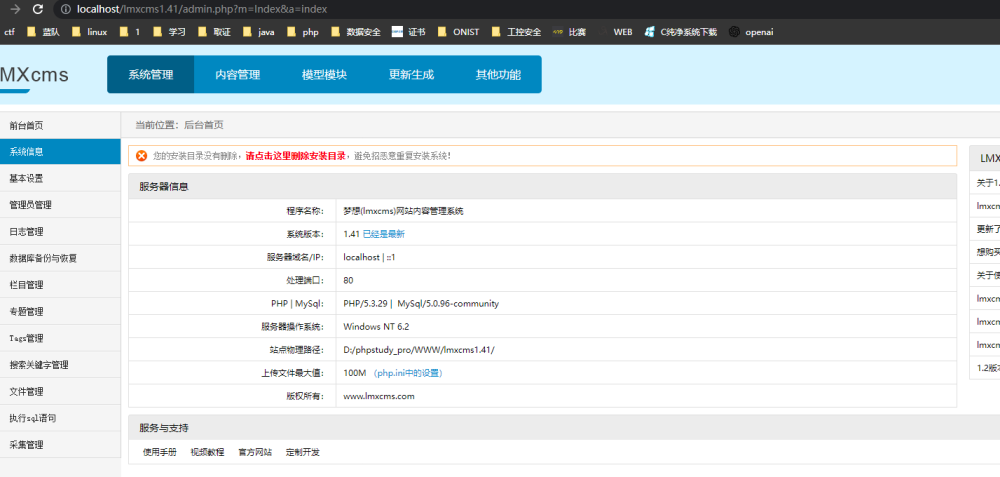Go forward with browser arrow icon
Image resolution: width=1000 pixels, height=477 pixels.
click(15, 10)
